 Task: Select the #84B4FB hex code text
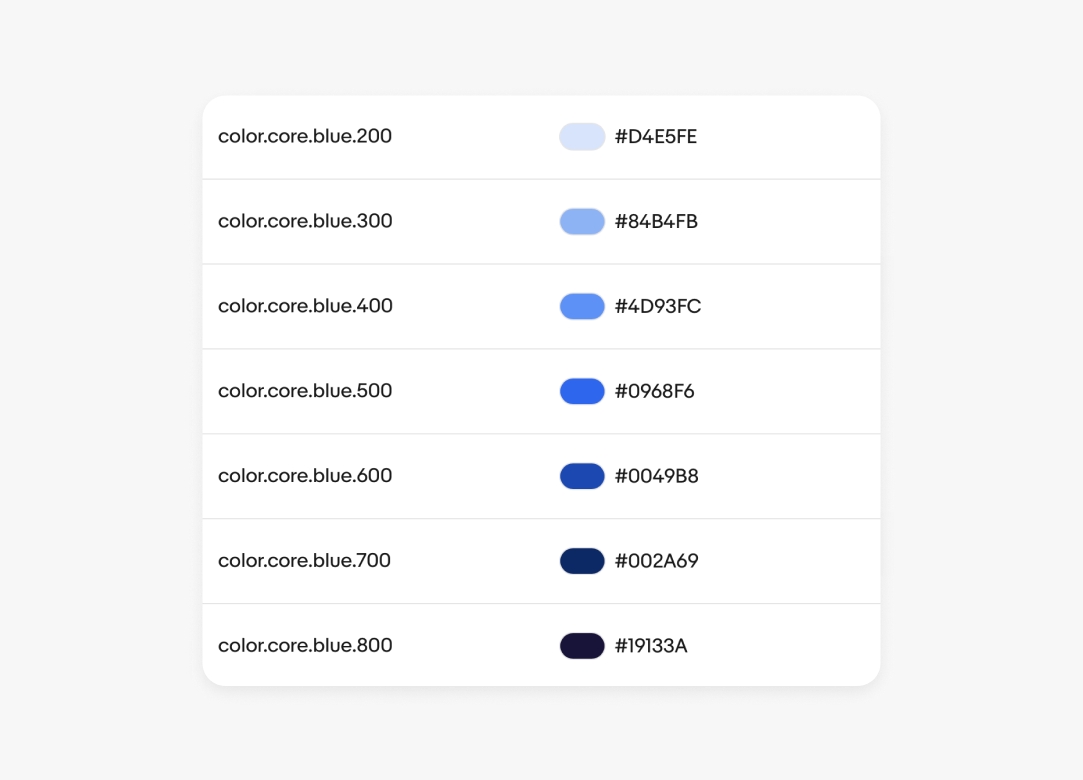tap(656, 222)
